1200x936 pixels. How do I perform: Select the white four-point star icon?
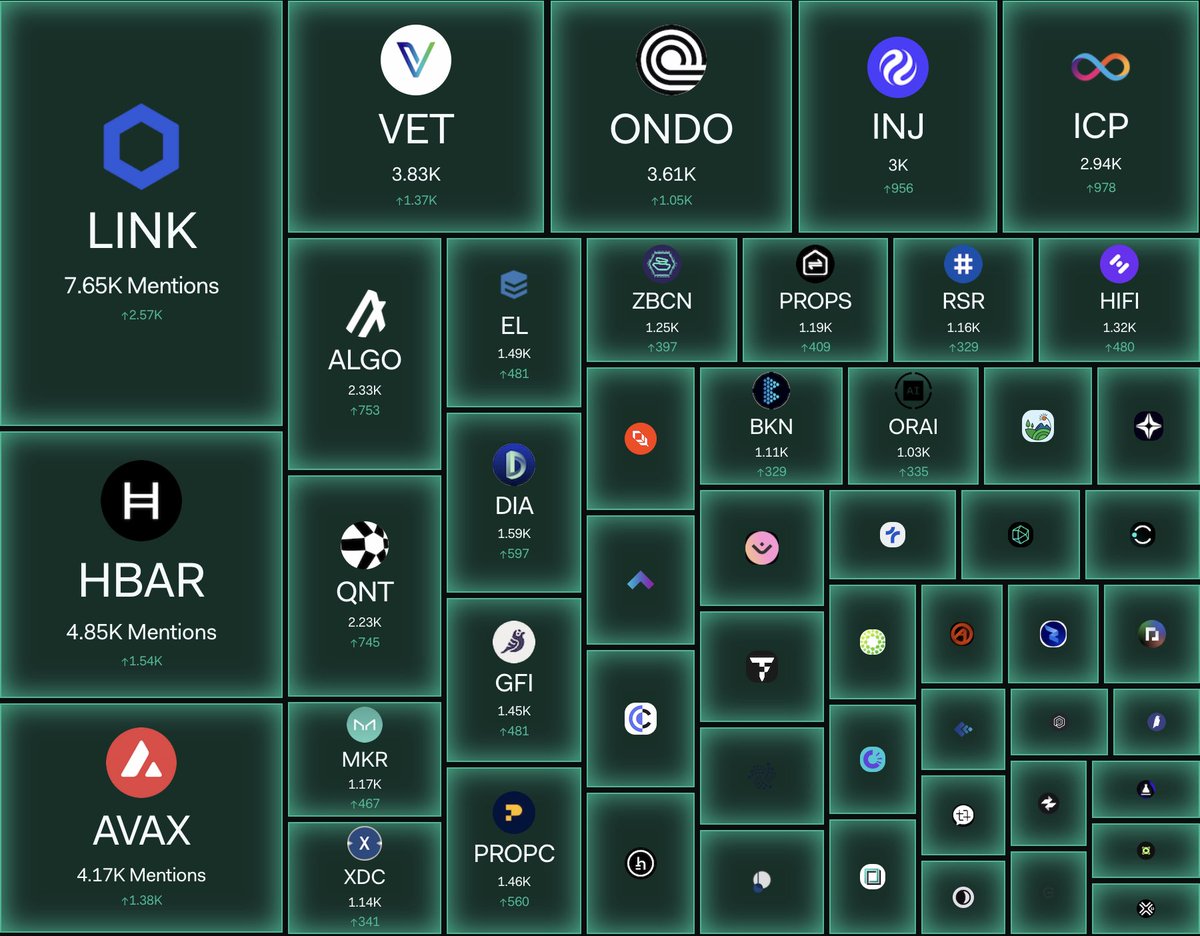coord(1149,426)
